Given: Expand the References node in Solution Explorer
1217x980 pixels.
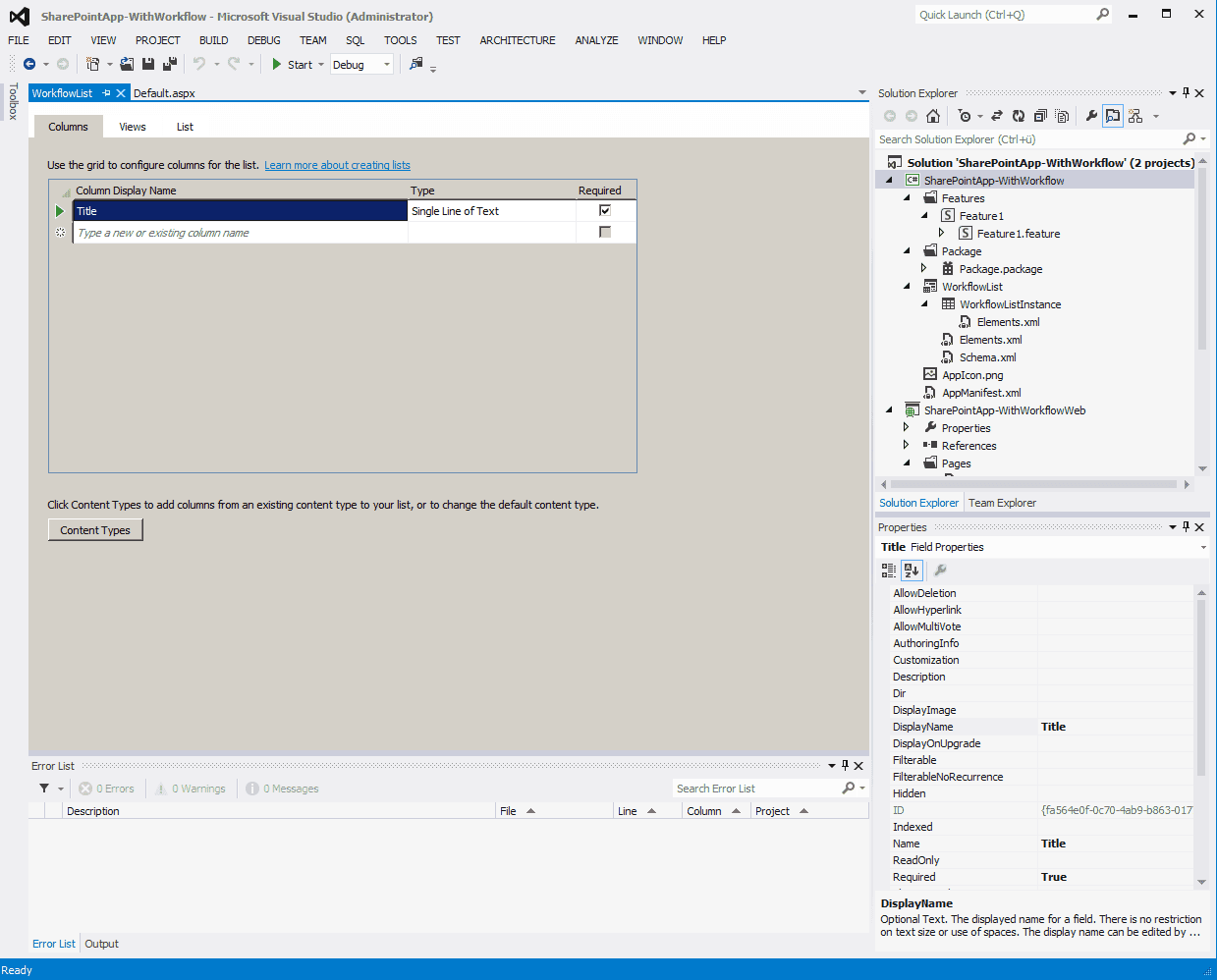Looking at the screenshot, I should tap(907, 446).
